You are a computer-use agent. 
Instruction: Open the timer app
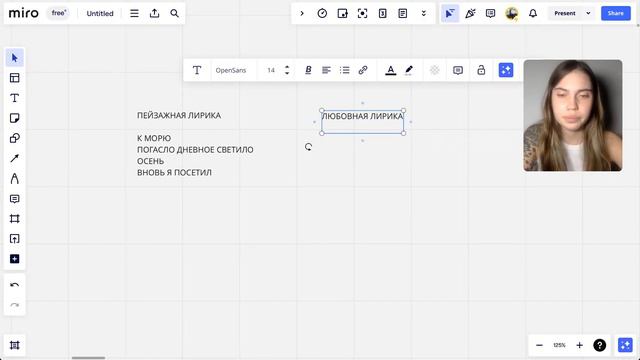pyautogui.click(x=322, y=13)
